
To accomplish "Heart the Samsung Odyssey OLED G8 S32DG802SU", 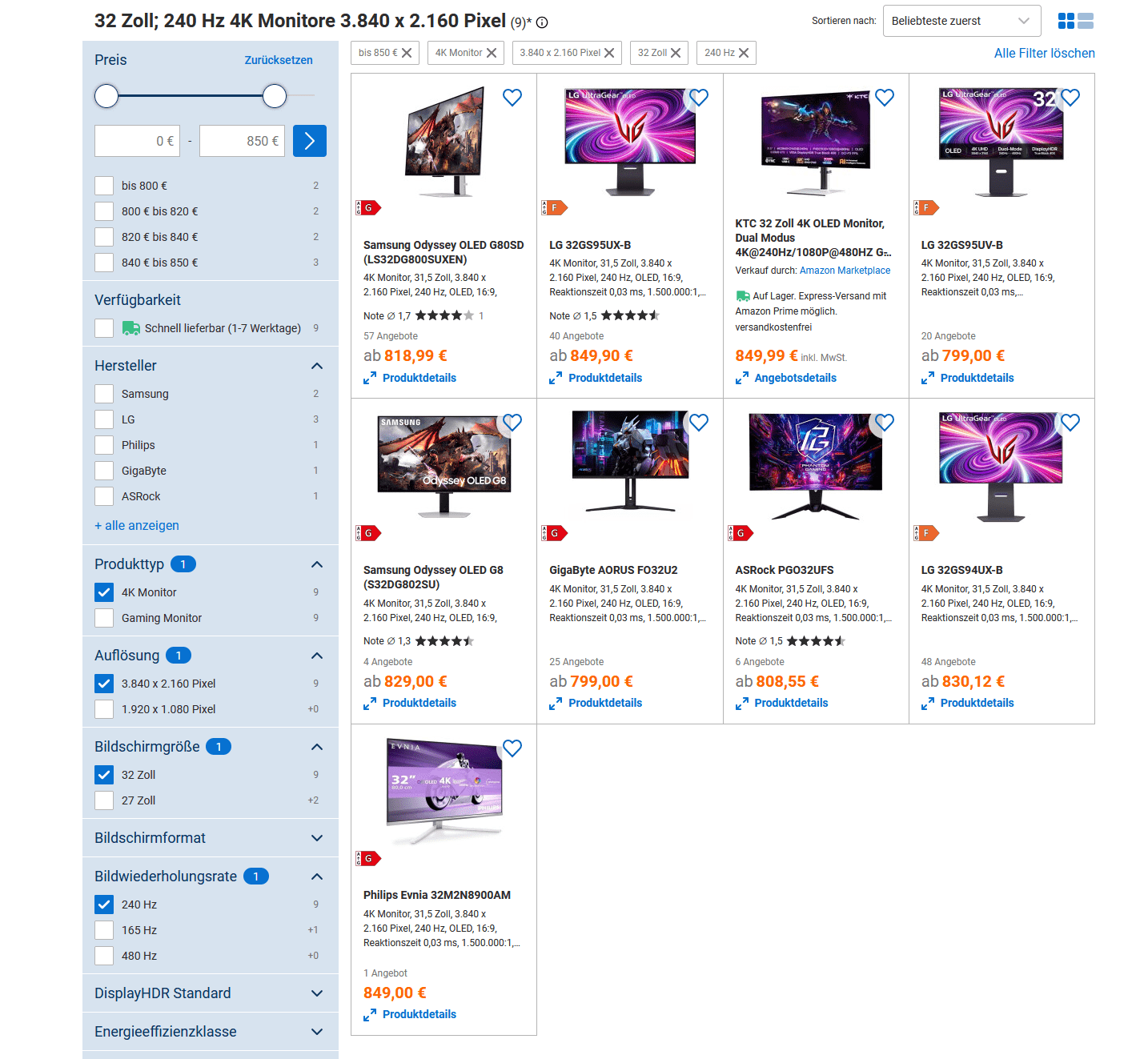I will pos(512,423).
